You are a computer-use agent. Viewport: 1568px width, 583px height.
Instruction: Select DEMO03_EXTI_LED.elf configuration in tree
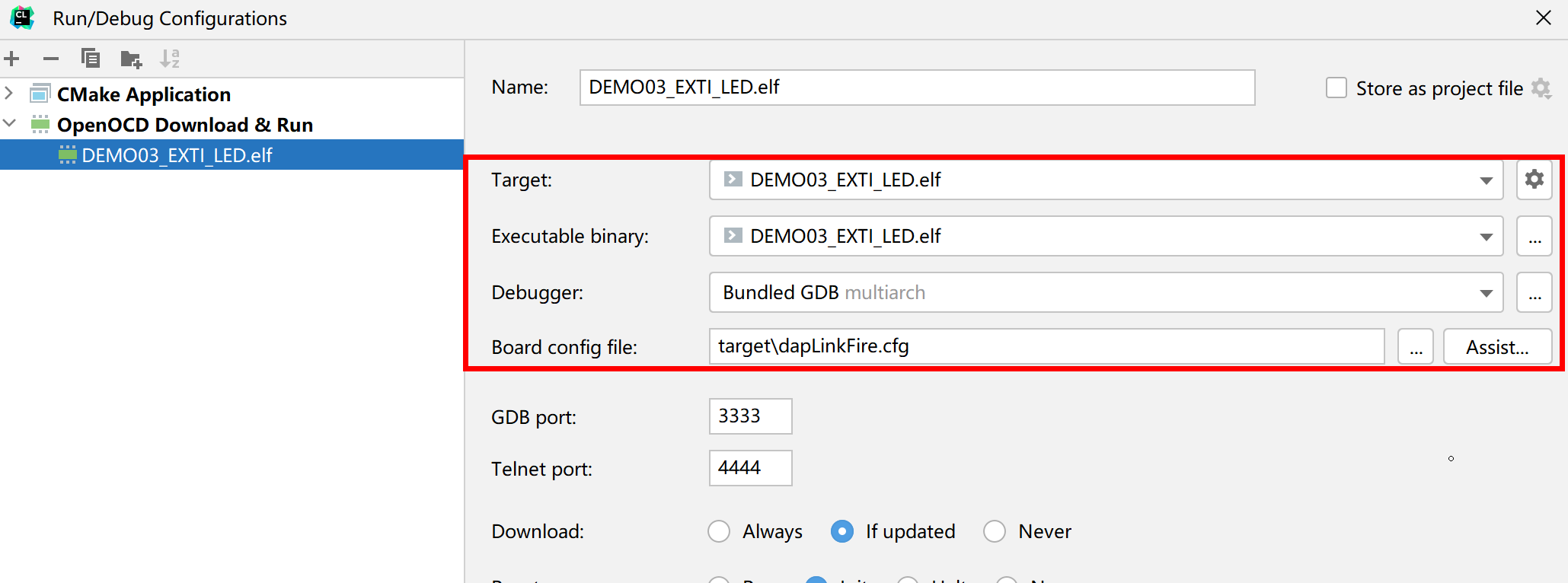[177, 155]
